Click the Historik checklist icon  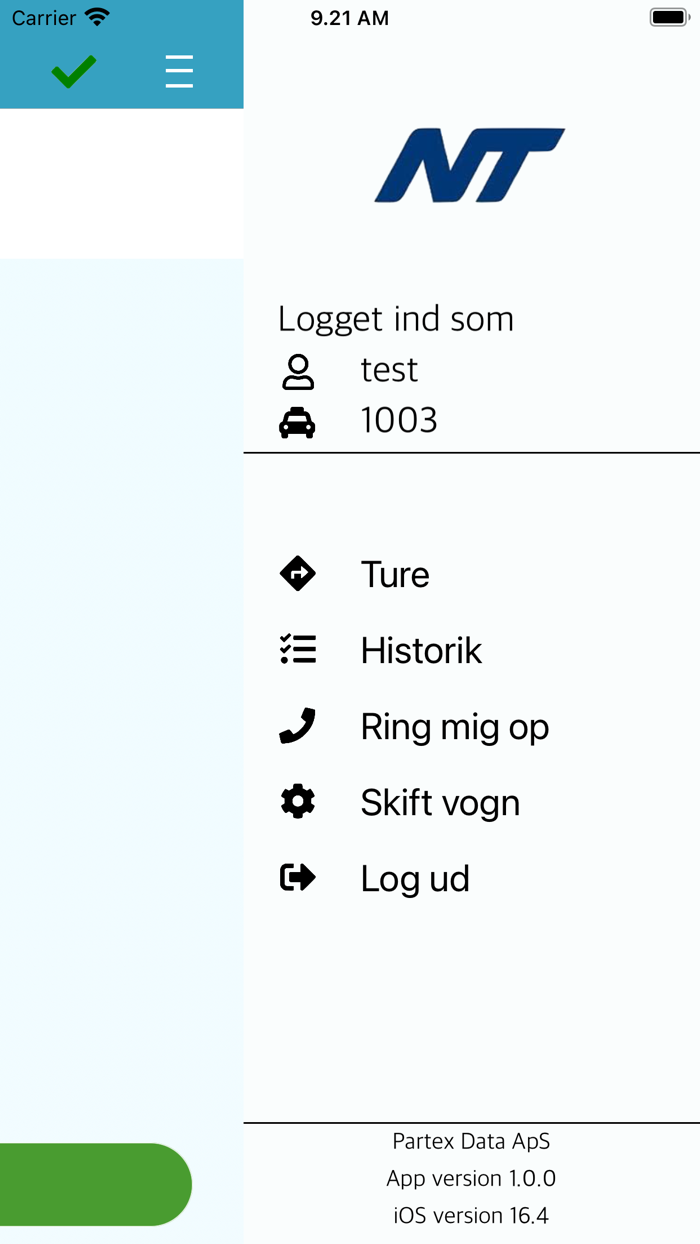tap(298, 650)
